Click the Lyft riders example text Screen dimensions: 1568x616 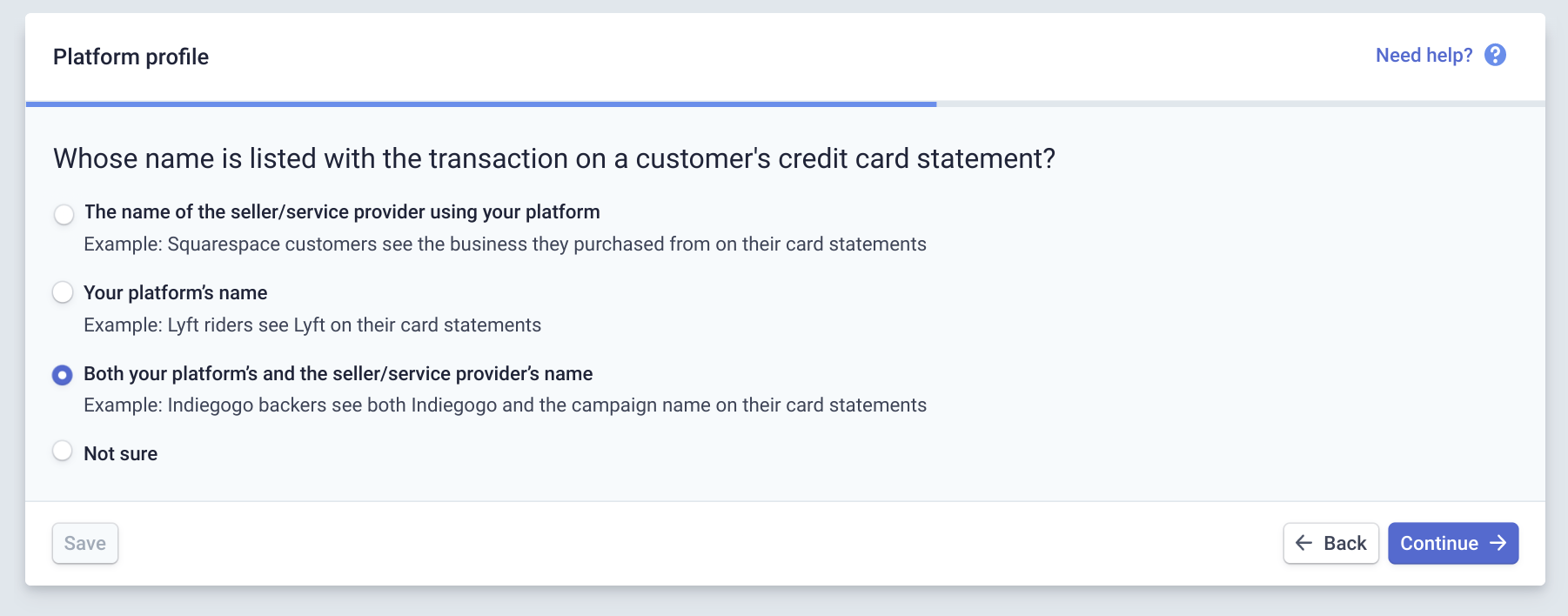pos(312,325)
